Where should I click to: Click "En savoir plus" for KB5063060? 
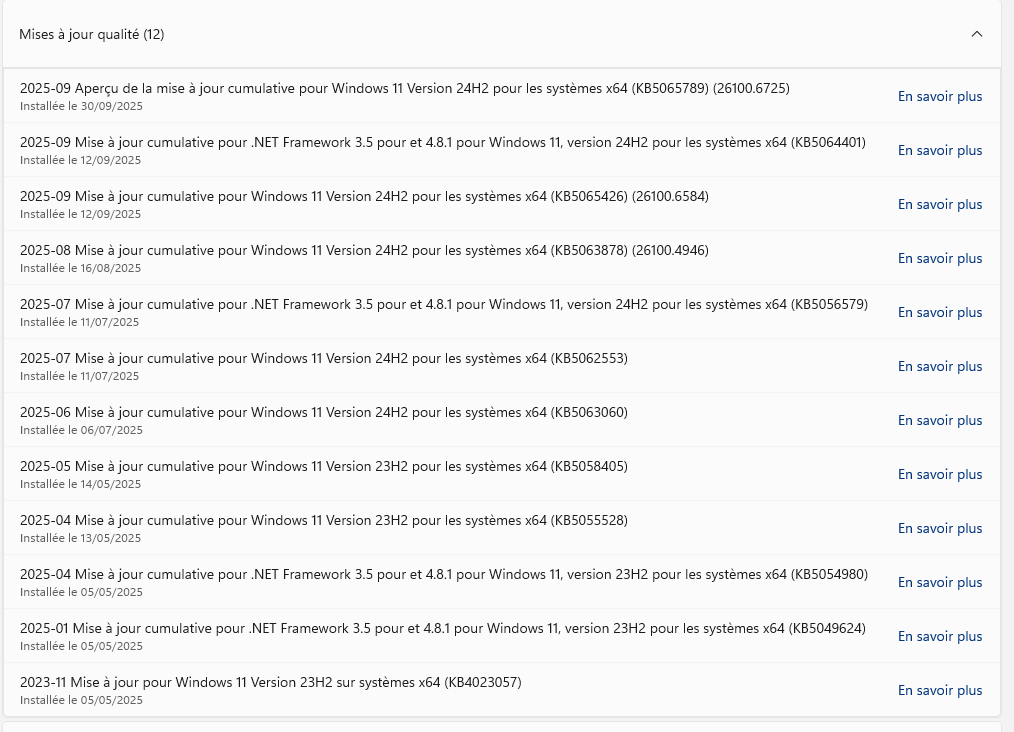pos(940,421)
